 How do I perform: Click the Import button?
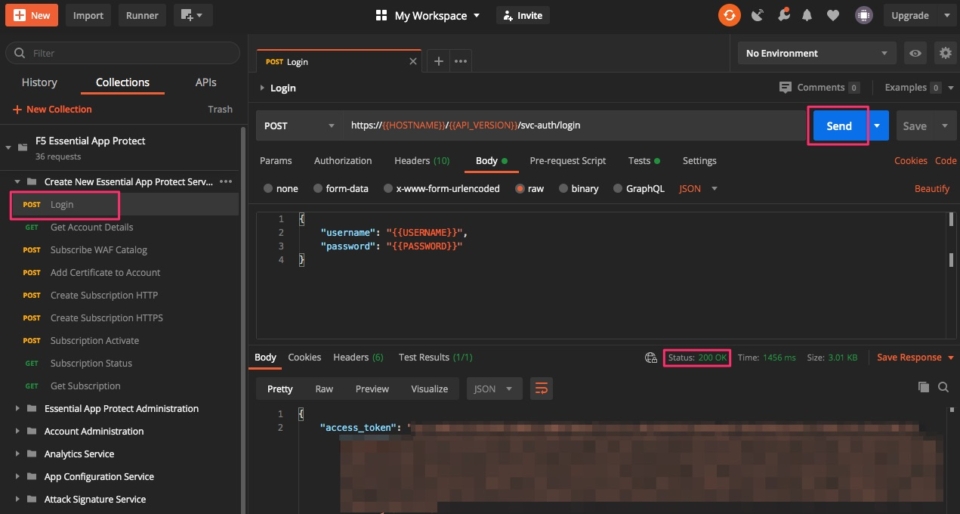[88, 15]
